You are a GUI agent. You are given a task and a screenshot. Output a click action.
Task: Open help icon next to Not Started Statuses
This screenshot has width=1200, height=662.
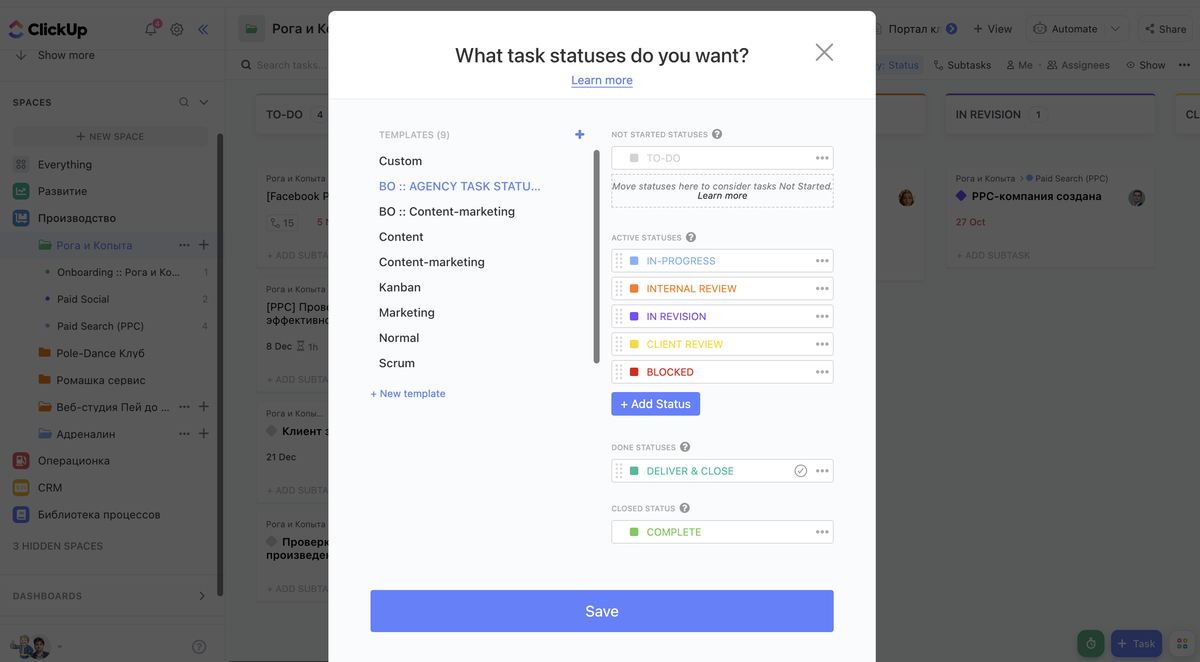(x=717, y=134)
